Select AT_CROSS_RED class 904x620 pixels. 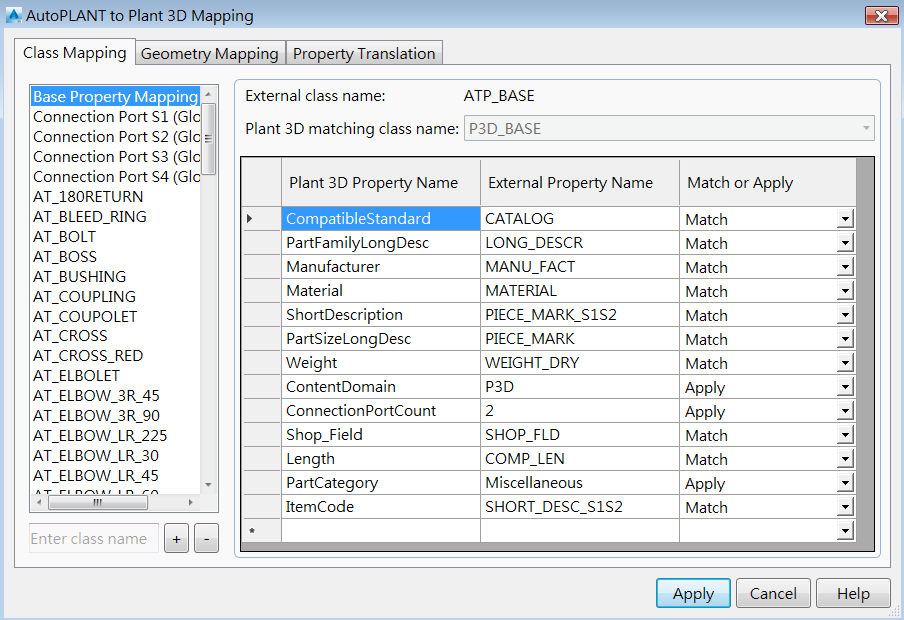tap(115, 355)
